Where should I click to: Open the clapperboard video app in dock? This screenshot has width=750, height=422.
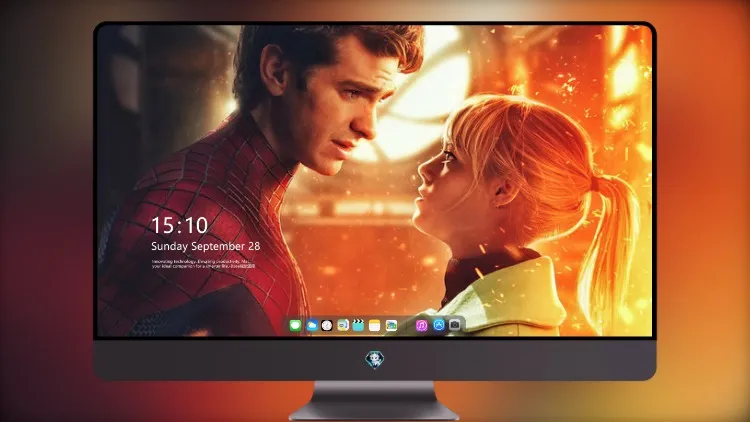(358, 325)
